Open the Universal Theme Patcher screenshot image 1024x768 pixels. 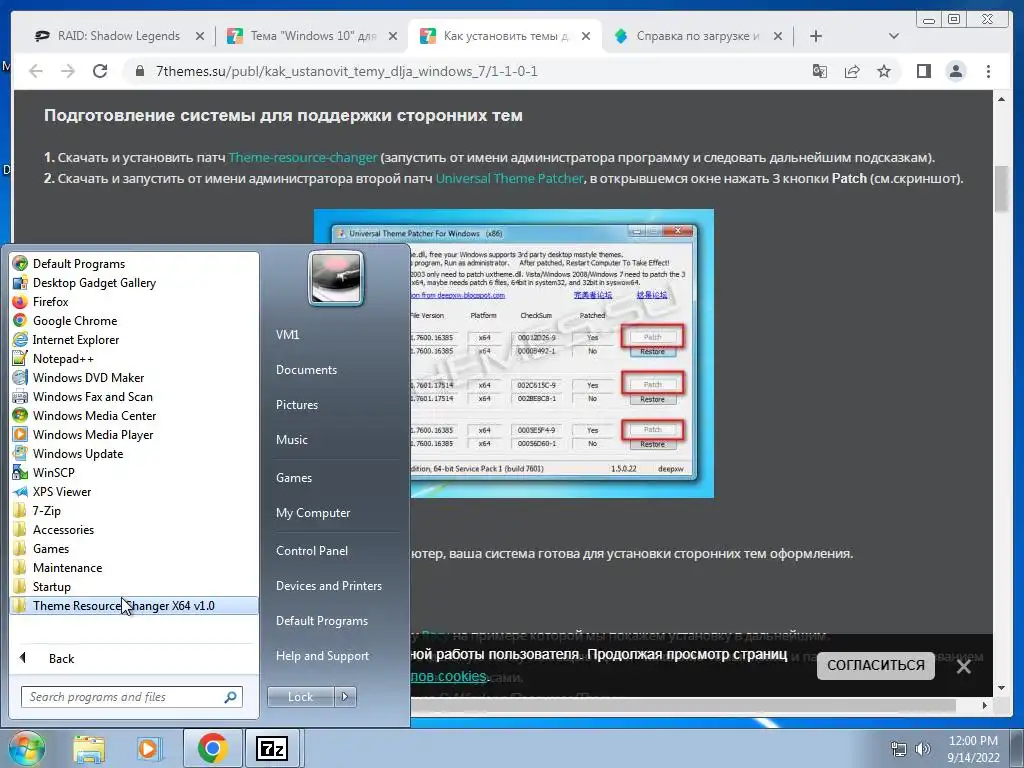(x=513, y=353)
